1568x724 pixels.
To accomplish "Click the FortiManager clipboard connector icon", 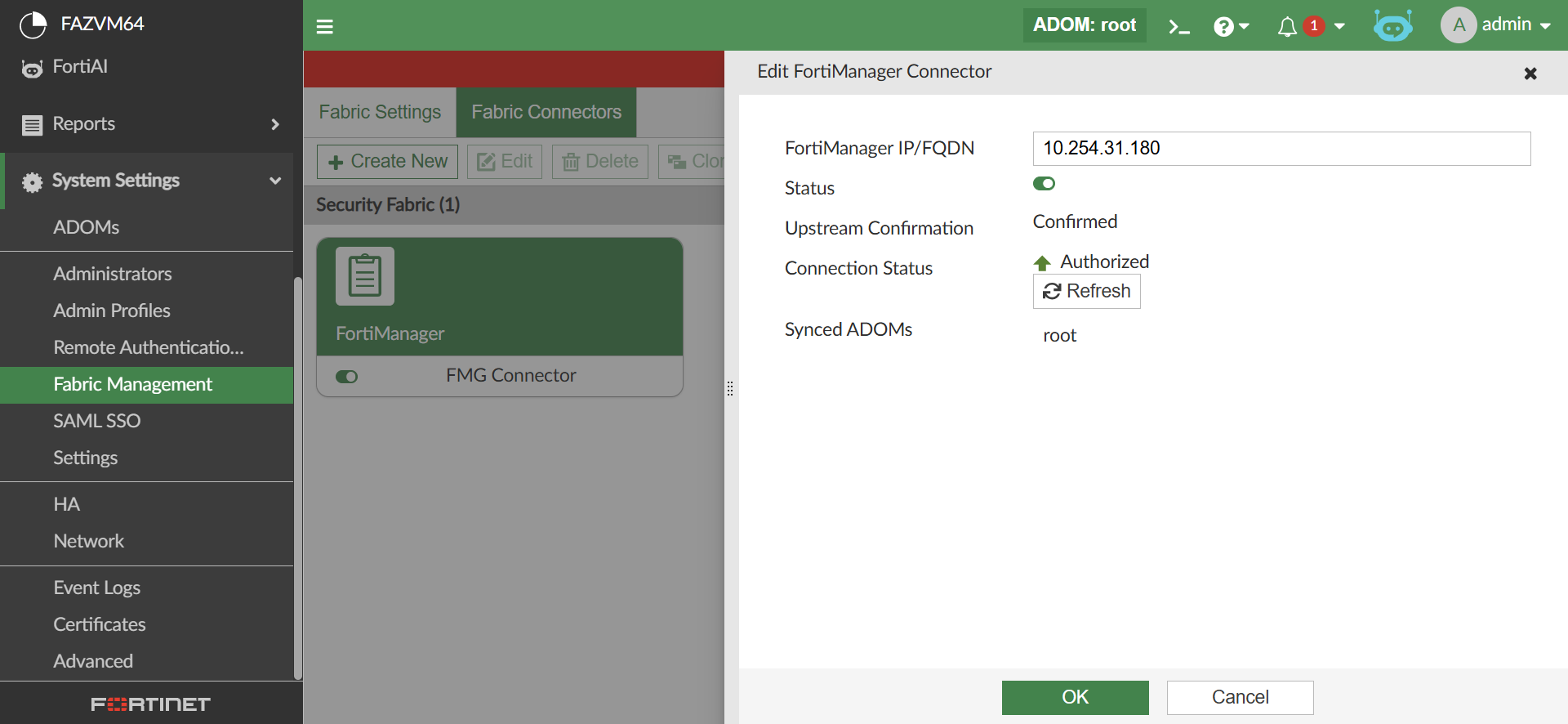I will 365,276.
